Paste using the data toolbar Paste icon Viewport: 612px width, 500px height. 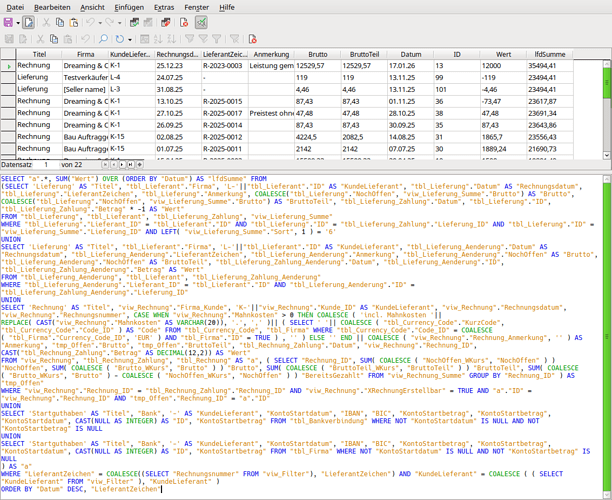(x=68, y=39)
